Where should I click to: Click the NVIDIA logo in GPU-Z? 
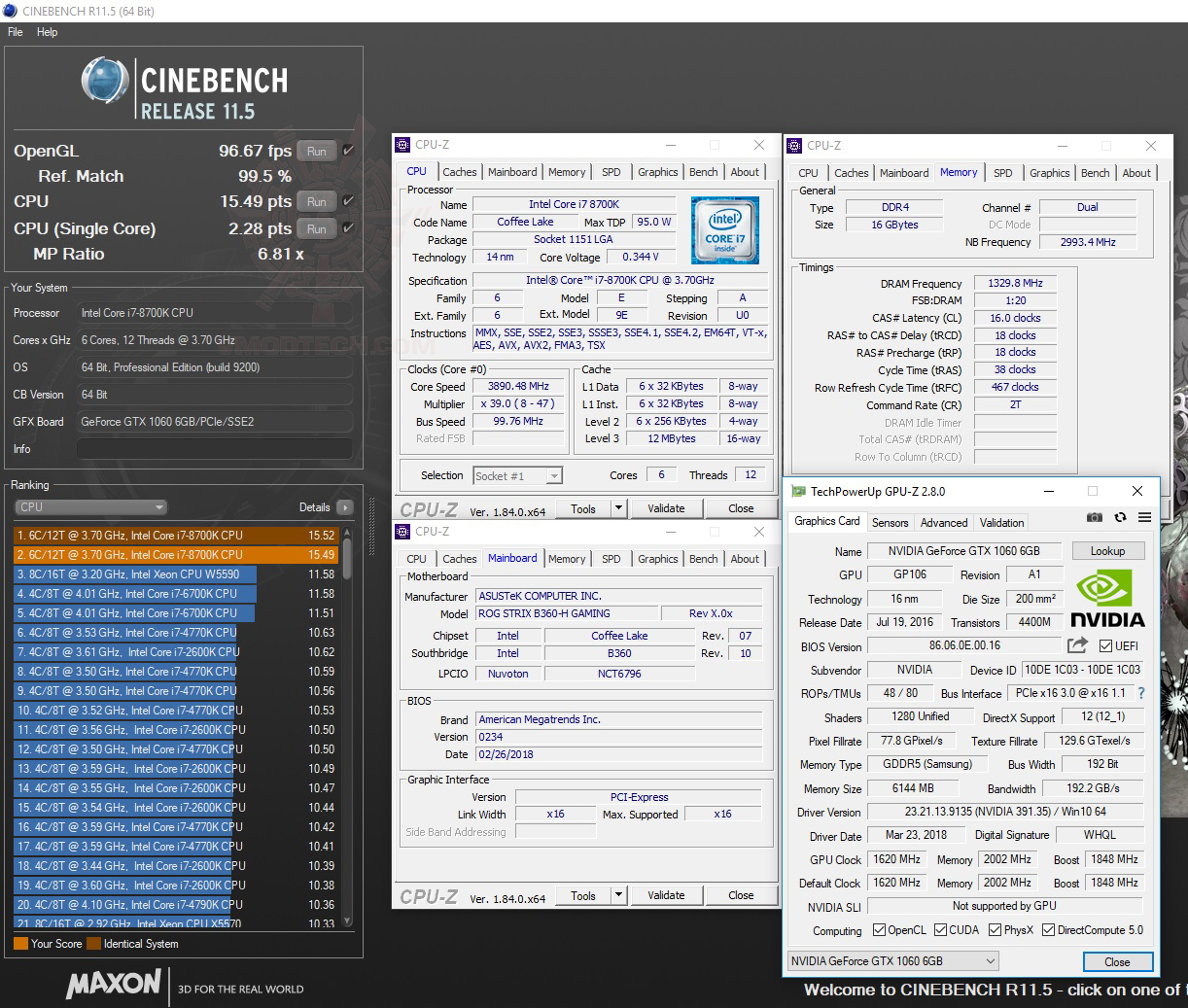coord(1107,599)
